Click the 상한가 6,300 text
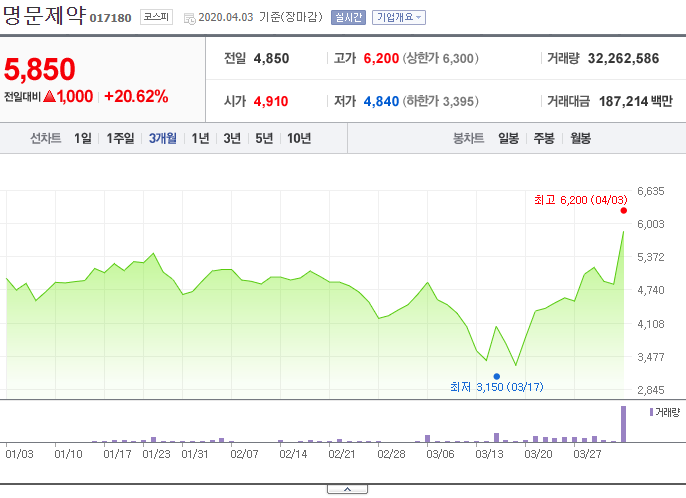Viewport: 686px width, 498px height. (x=441, y=58)
